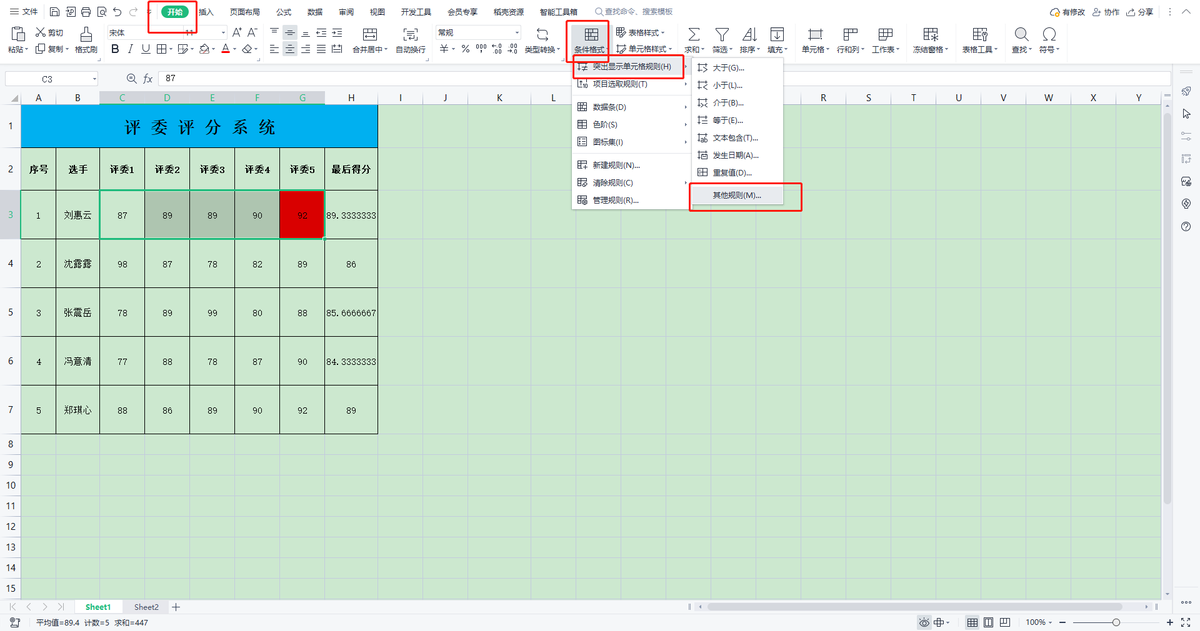Viewport: 1200px width, 631px height.
Task: Open the Table Style (表格样式) dropdown
Action: 641,33
